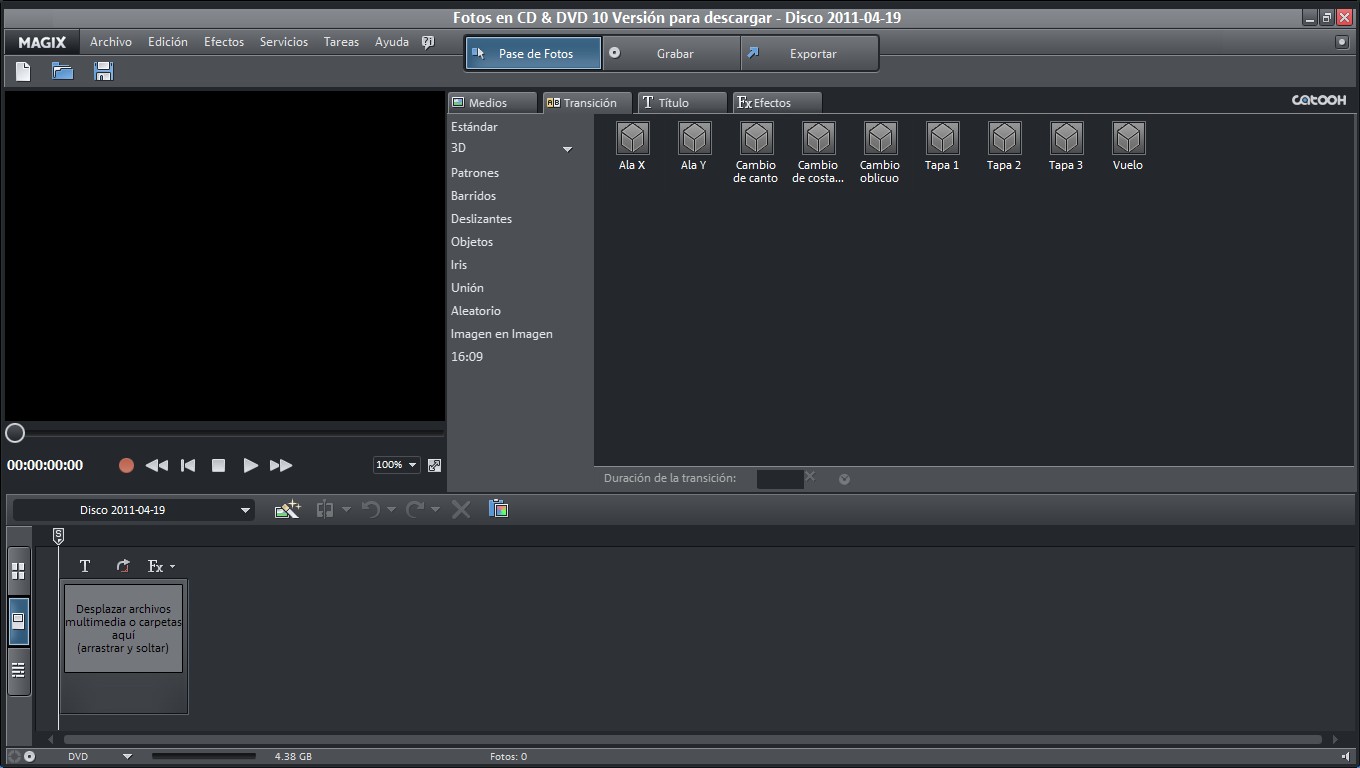Select the Estándar transition category
The height and width of the screenshot is (768, 1360).
coord(474,127)
